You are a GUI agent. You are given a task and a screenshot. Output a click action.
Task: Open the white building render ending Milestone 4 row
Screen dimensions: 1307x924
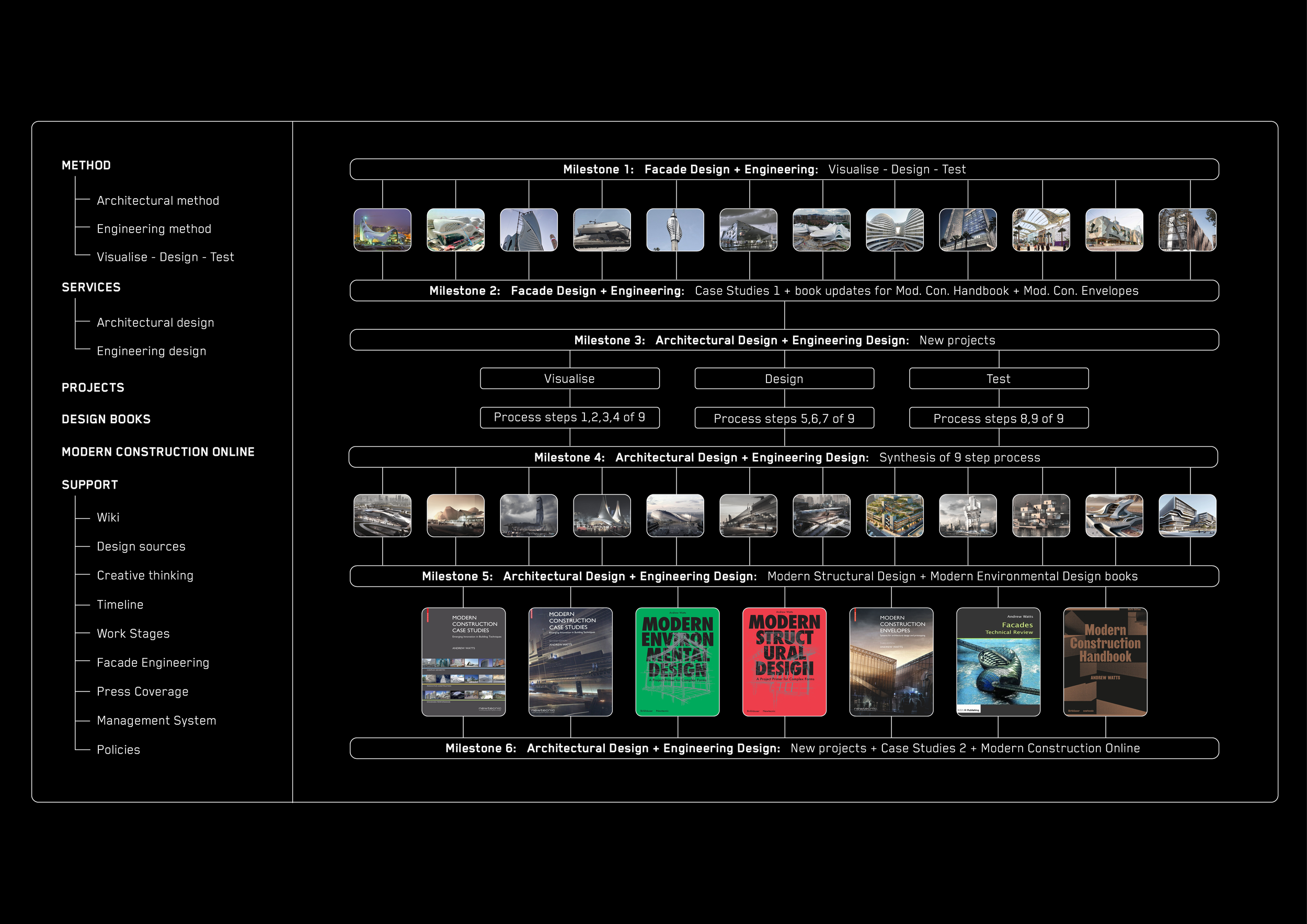(x=1187, y=515)
